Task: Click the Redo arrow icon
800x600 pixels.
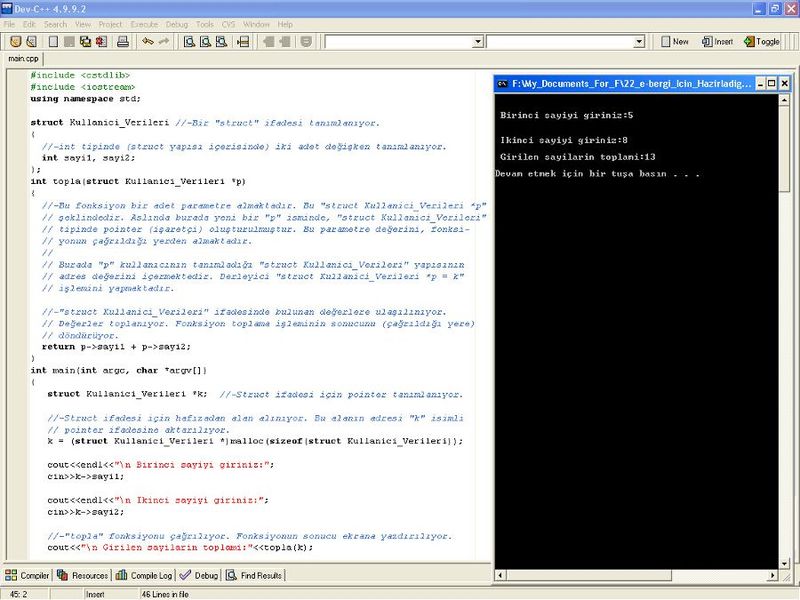Action: pos(164,42)
